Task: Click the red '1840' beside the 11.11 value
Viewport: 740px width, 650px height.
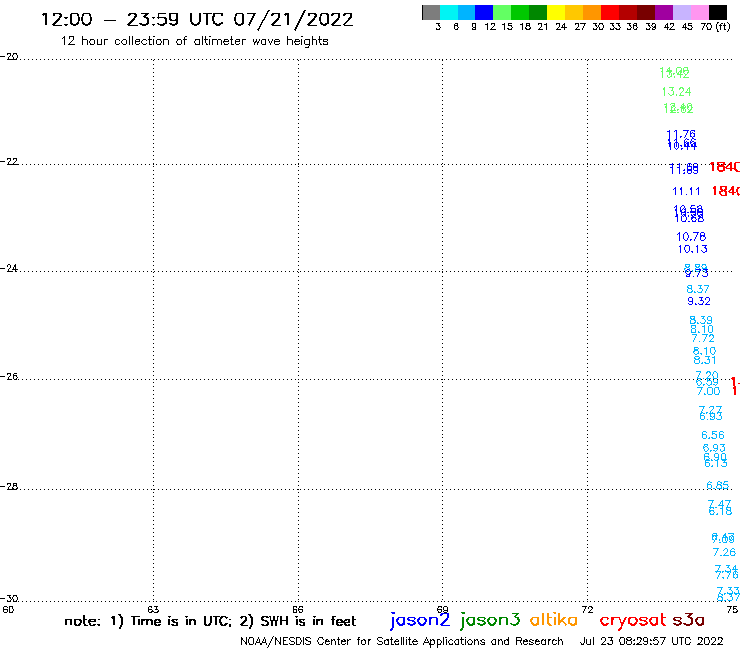Action: pos(725,191)
